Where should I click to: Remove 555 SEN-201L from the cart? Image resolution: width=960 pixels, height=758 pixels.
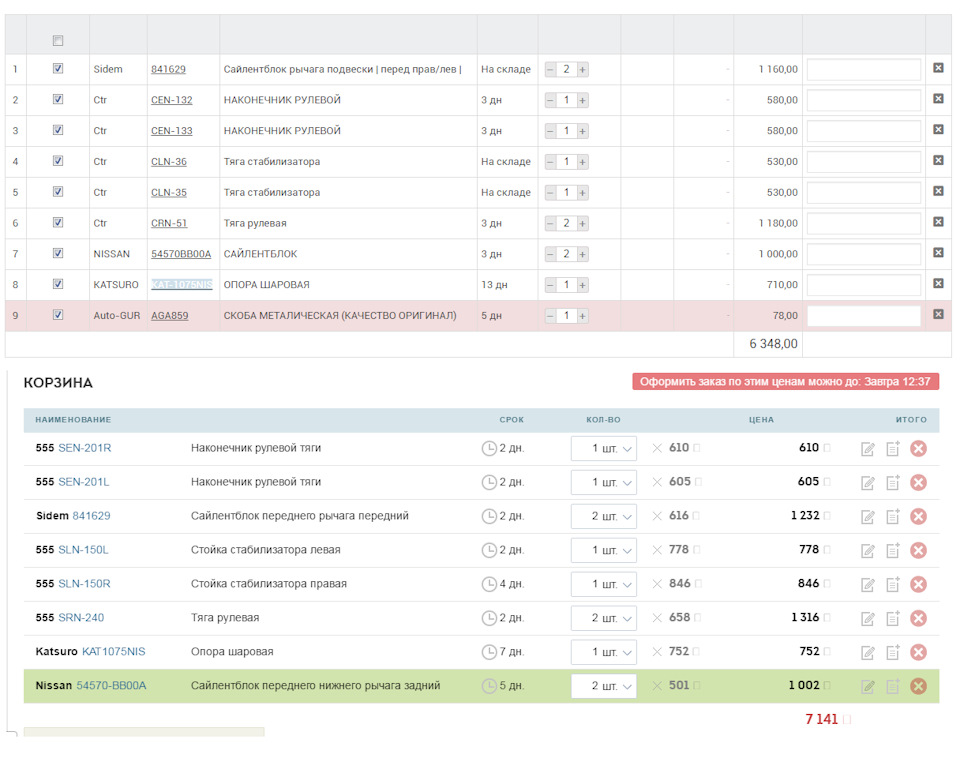coord(918,482)
